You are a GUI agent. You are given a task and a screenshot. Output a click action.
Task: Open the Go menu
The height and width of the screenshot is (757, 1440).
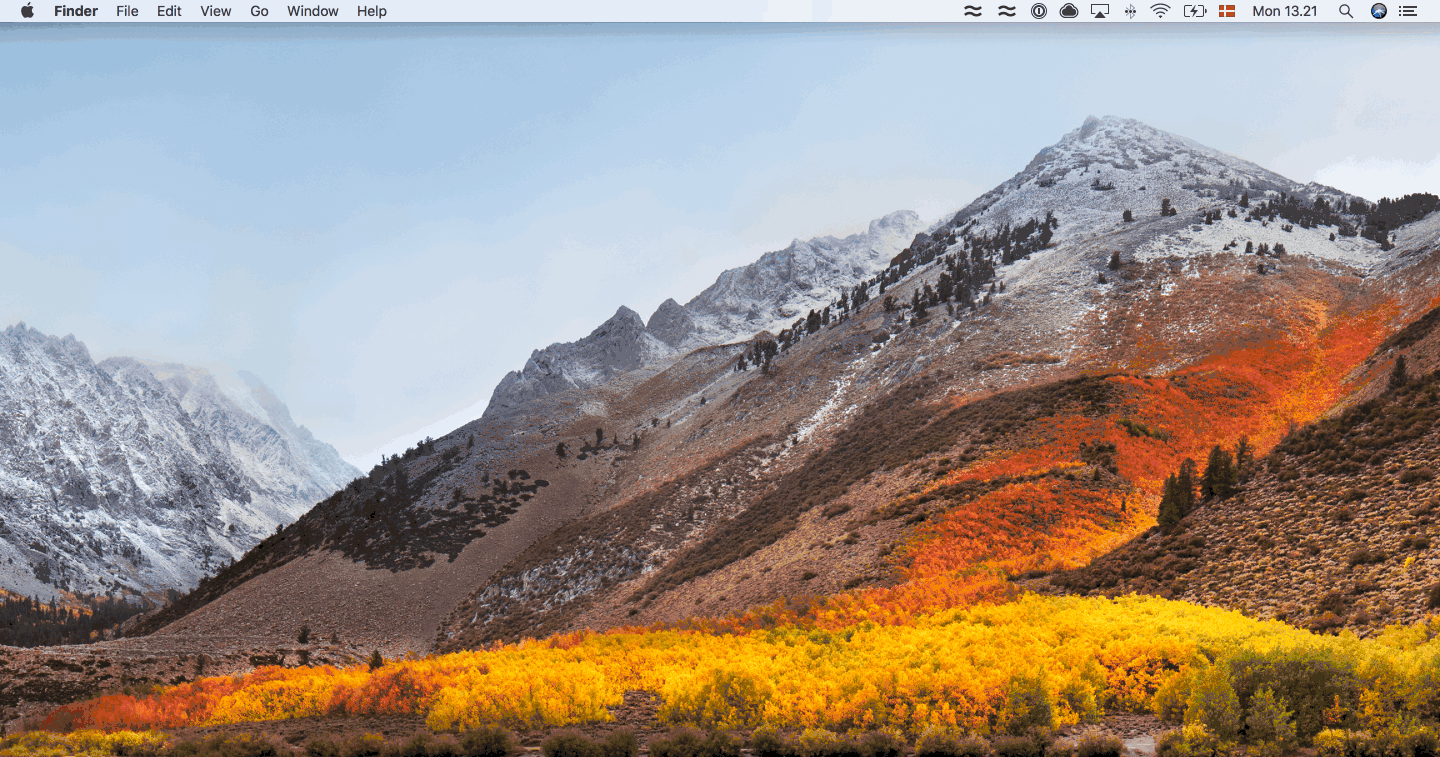point(260,11)
